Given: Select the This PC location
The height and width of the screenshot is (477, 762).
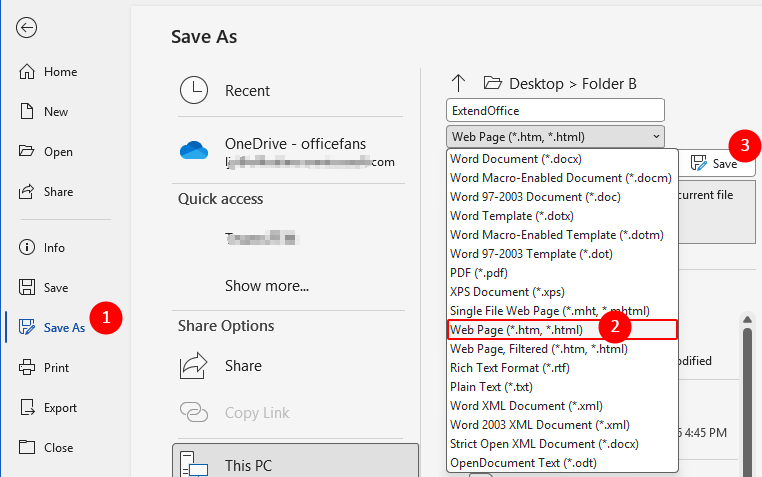Looking at the screenshot, I should (295, 462).
